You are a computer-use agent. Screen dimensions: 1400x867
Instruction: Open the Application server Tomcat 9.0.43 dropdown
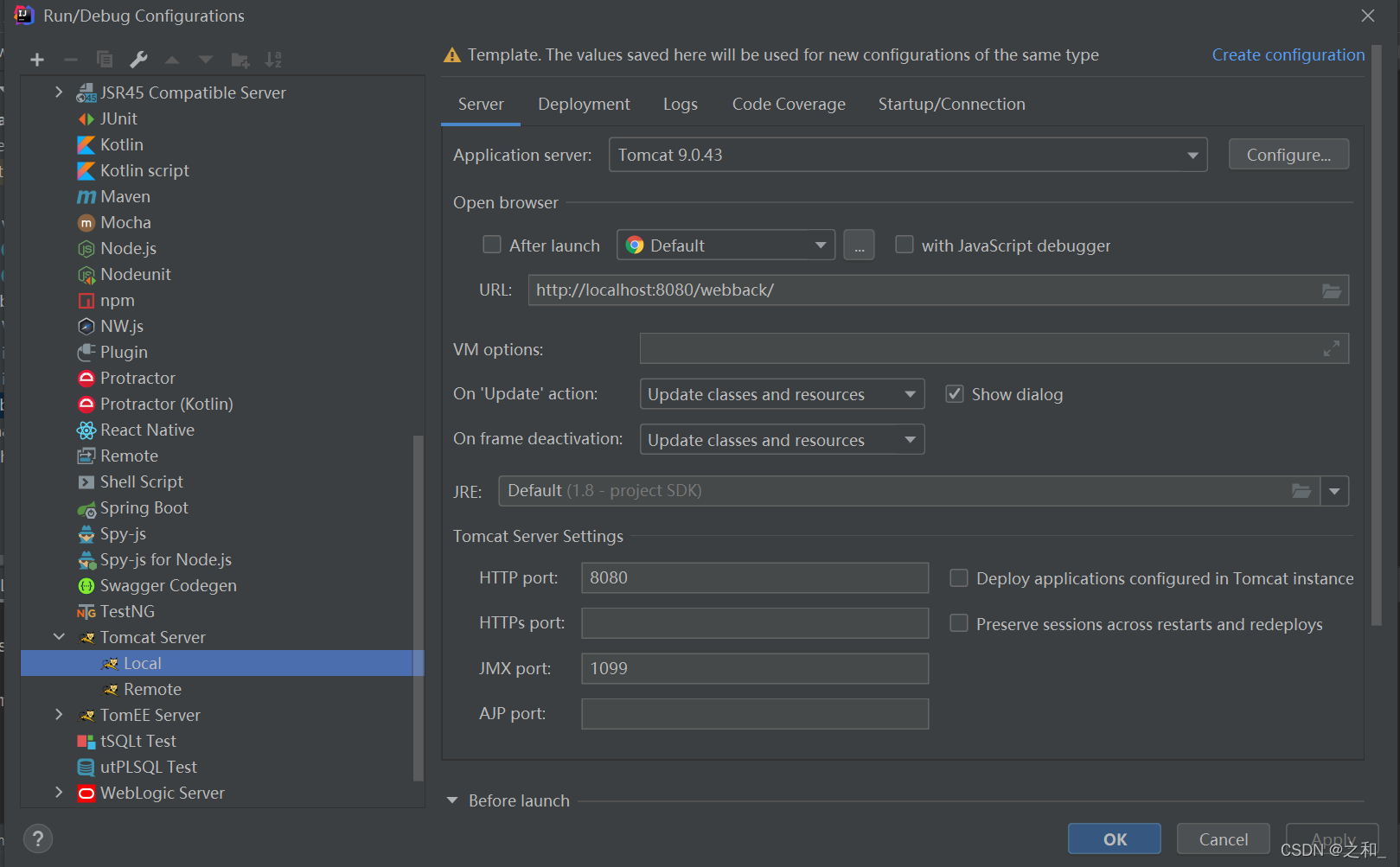click(908, 155)
